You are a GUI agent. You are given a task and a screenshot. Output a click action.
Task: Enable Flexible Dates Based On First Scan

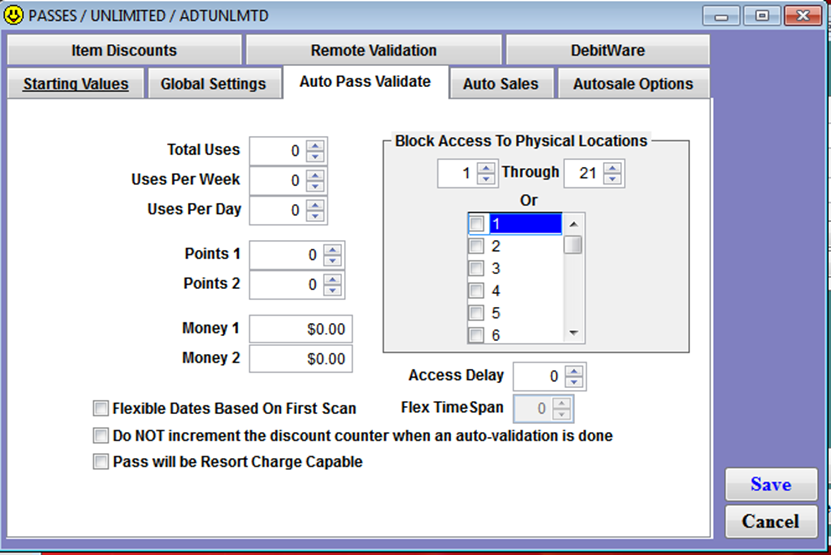[x=100, y=408]
